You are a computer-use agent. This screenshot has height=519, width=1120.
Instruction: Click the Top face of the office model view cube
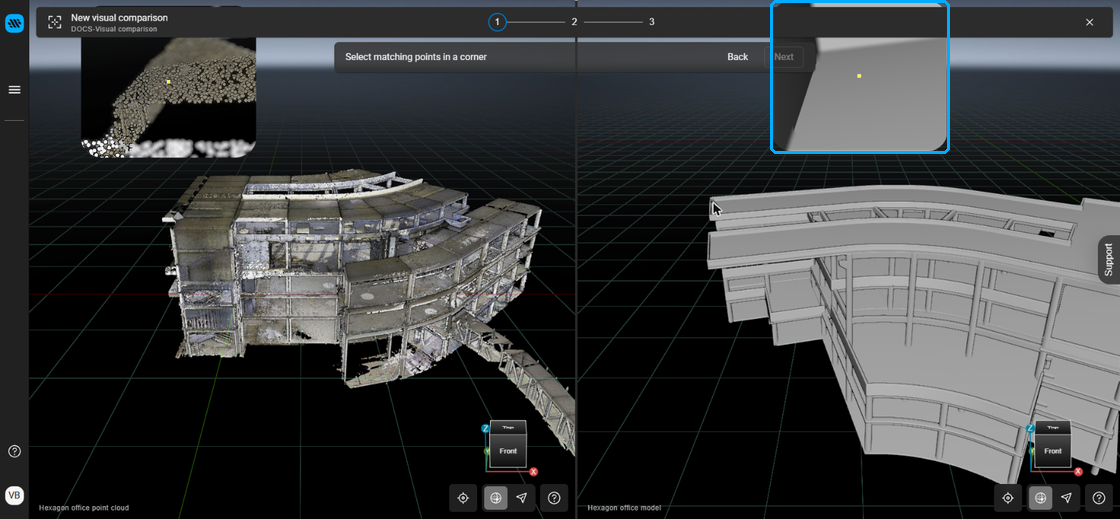pos(1053,427)
